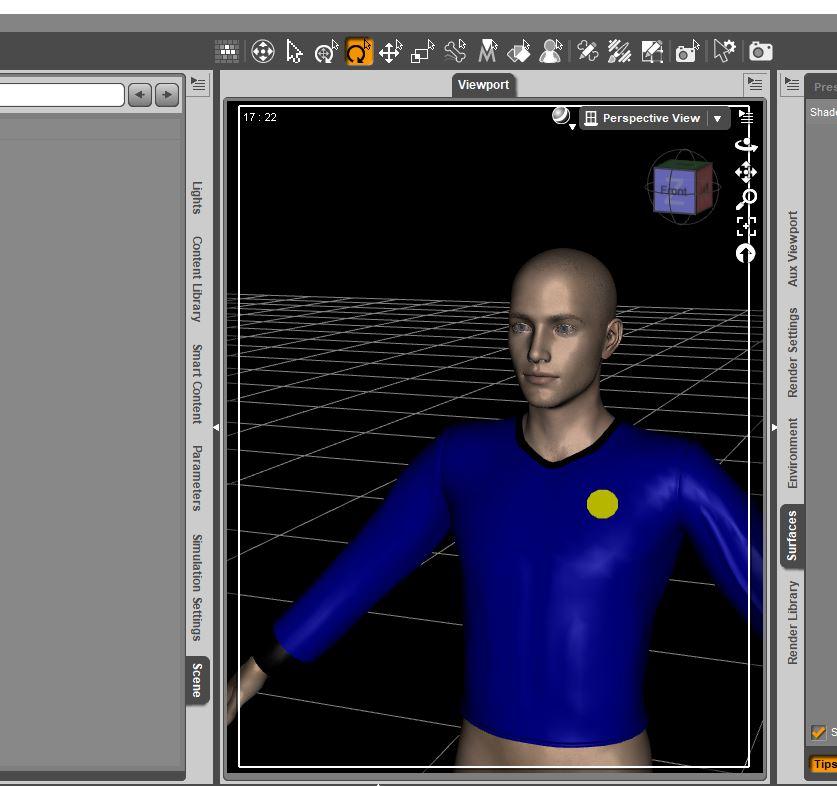Screen dimensions: 837x786
Task: Collapse the right pane with arrow
Action: click(x=775, y=427)
